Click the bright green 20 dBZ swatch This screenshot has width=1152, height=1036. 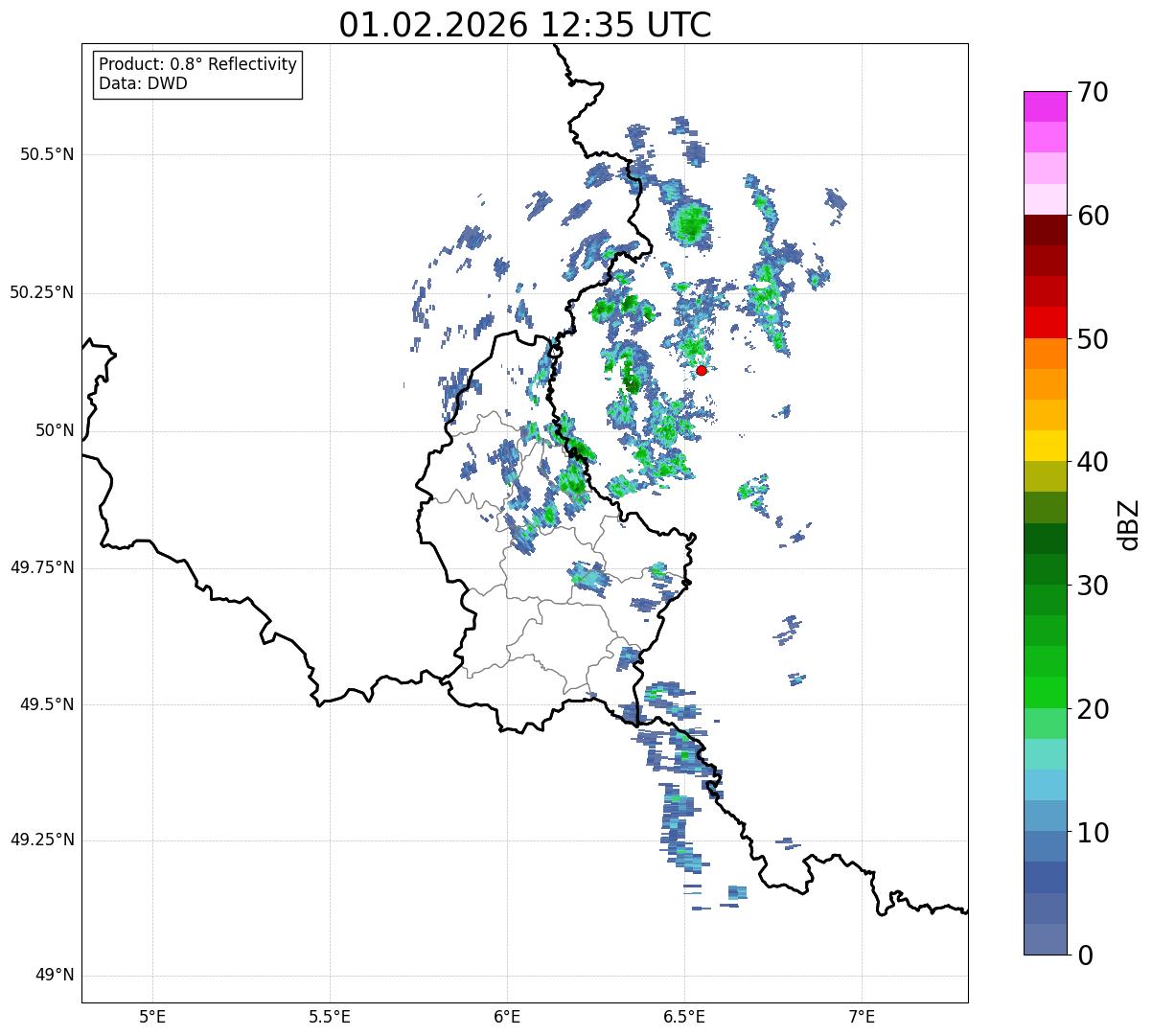click(1045, 693)
